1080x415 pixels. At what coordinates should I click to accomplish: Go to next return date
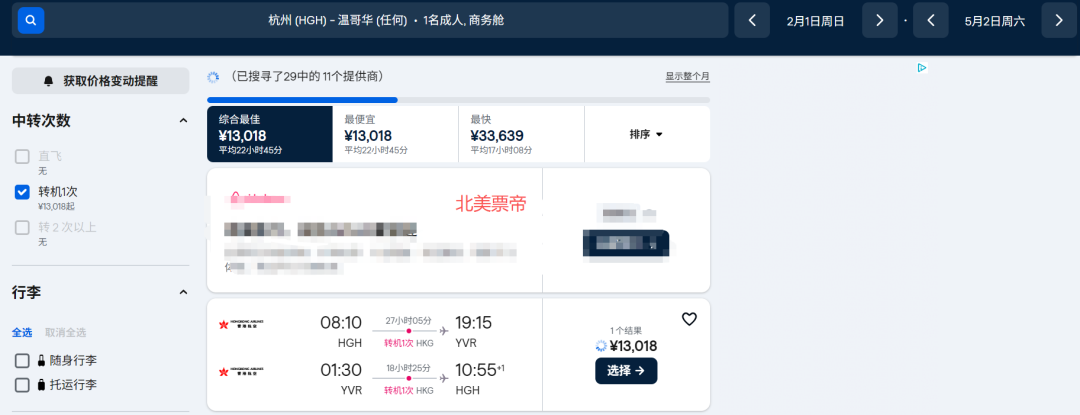coord(1058,20)
